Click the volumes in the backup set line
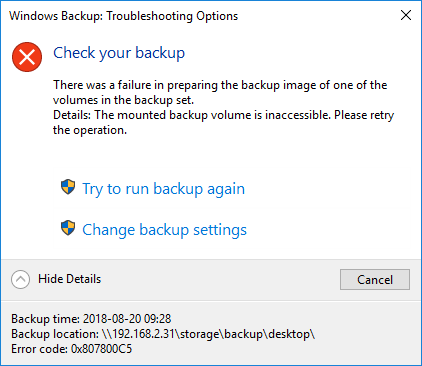This screenshot has height=366, width=422. coord(123,100)
